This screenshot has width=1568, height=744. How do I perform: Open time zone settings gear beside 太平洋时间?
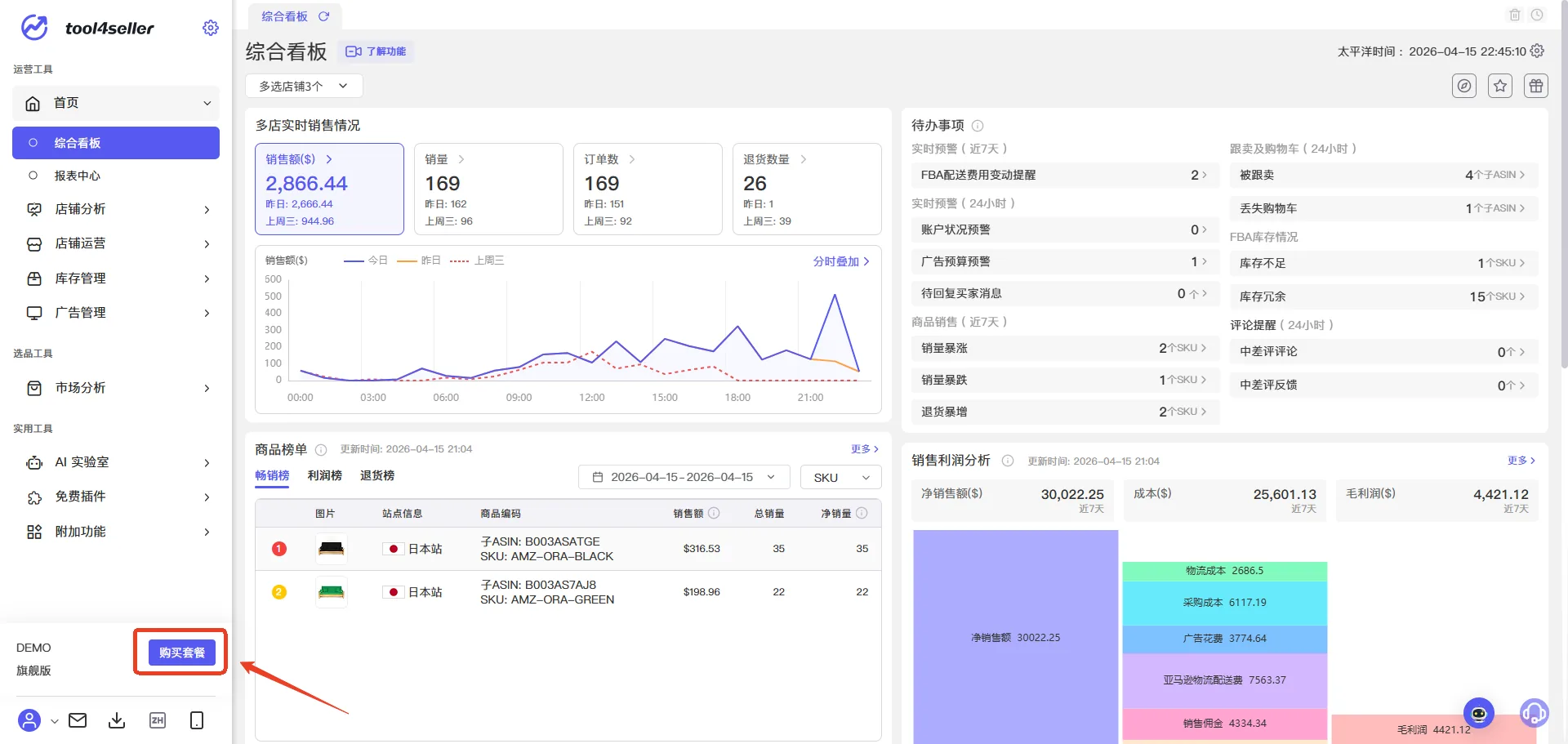coord(1537,51)
